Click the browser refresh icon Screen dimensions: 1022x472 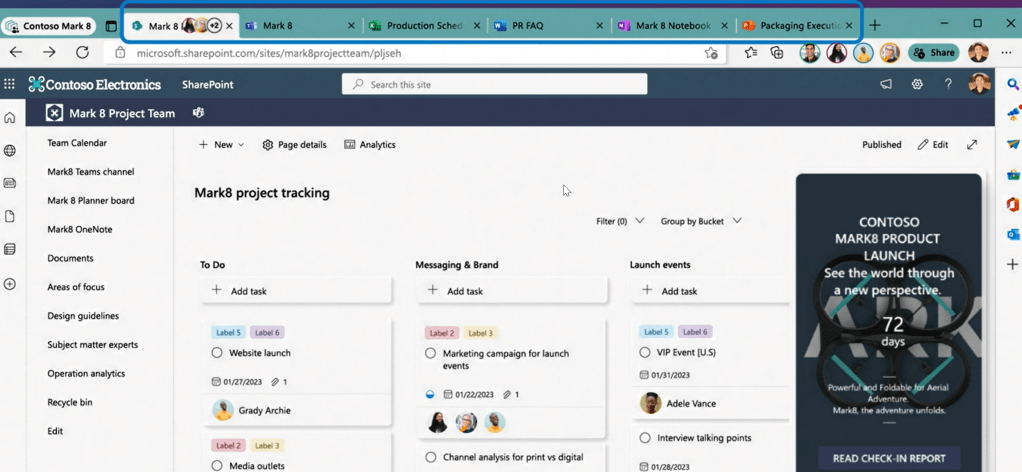[x=82, y=53]
